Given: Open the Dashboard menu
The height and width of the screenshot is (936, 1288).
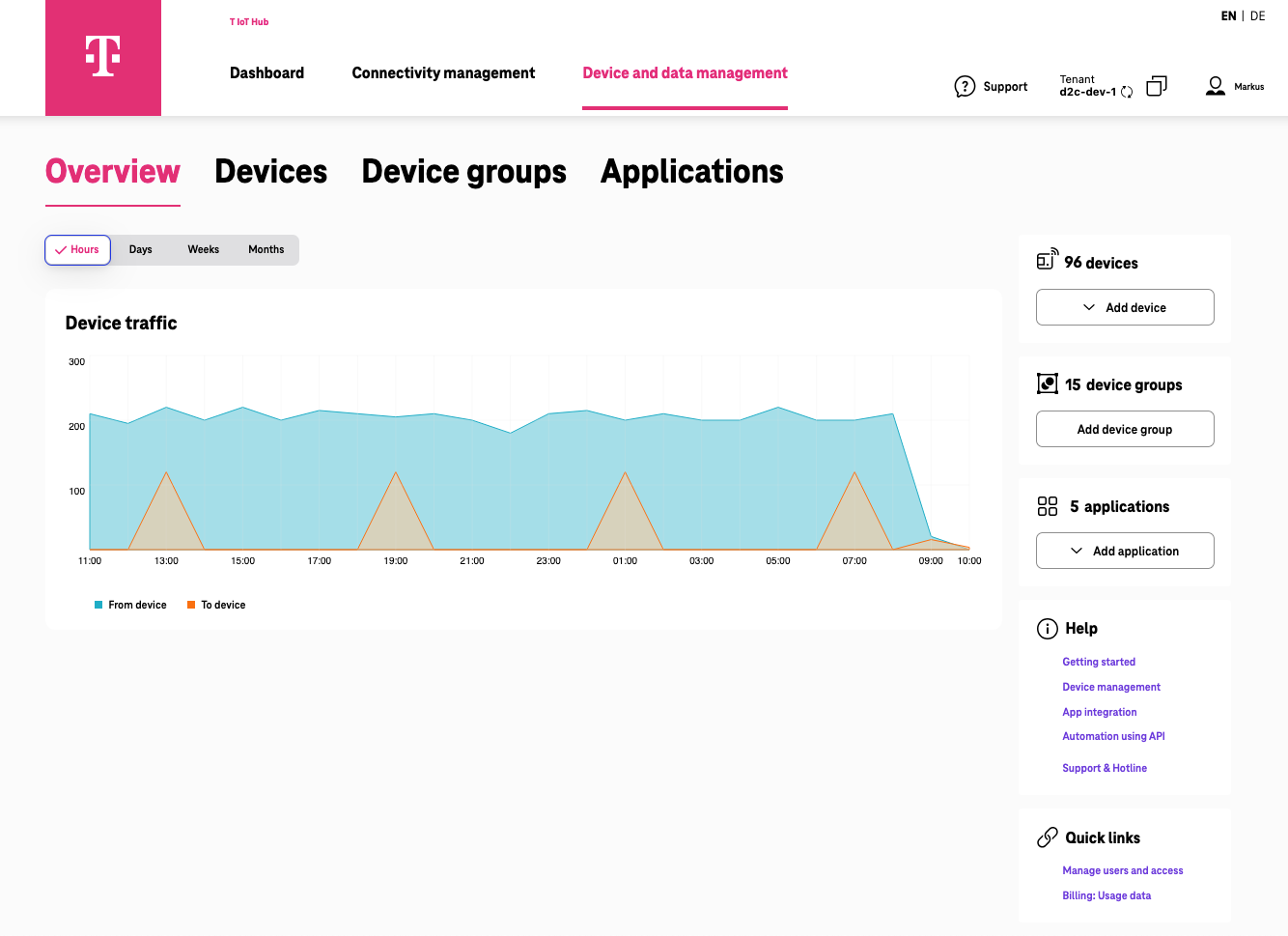Looking at the screenshot, I should pyautogui.click(x=266, y=73).
